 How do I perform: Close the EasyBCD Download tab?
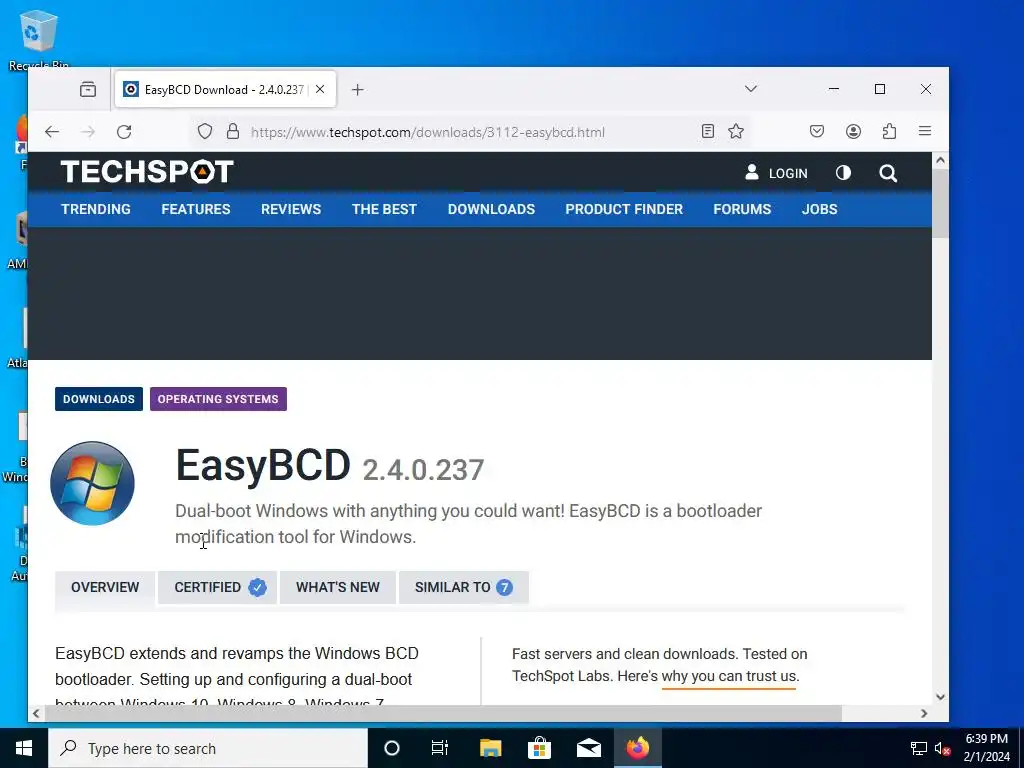point(320,89)
